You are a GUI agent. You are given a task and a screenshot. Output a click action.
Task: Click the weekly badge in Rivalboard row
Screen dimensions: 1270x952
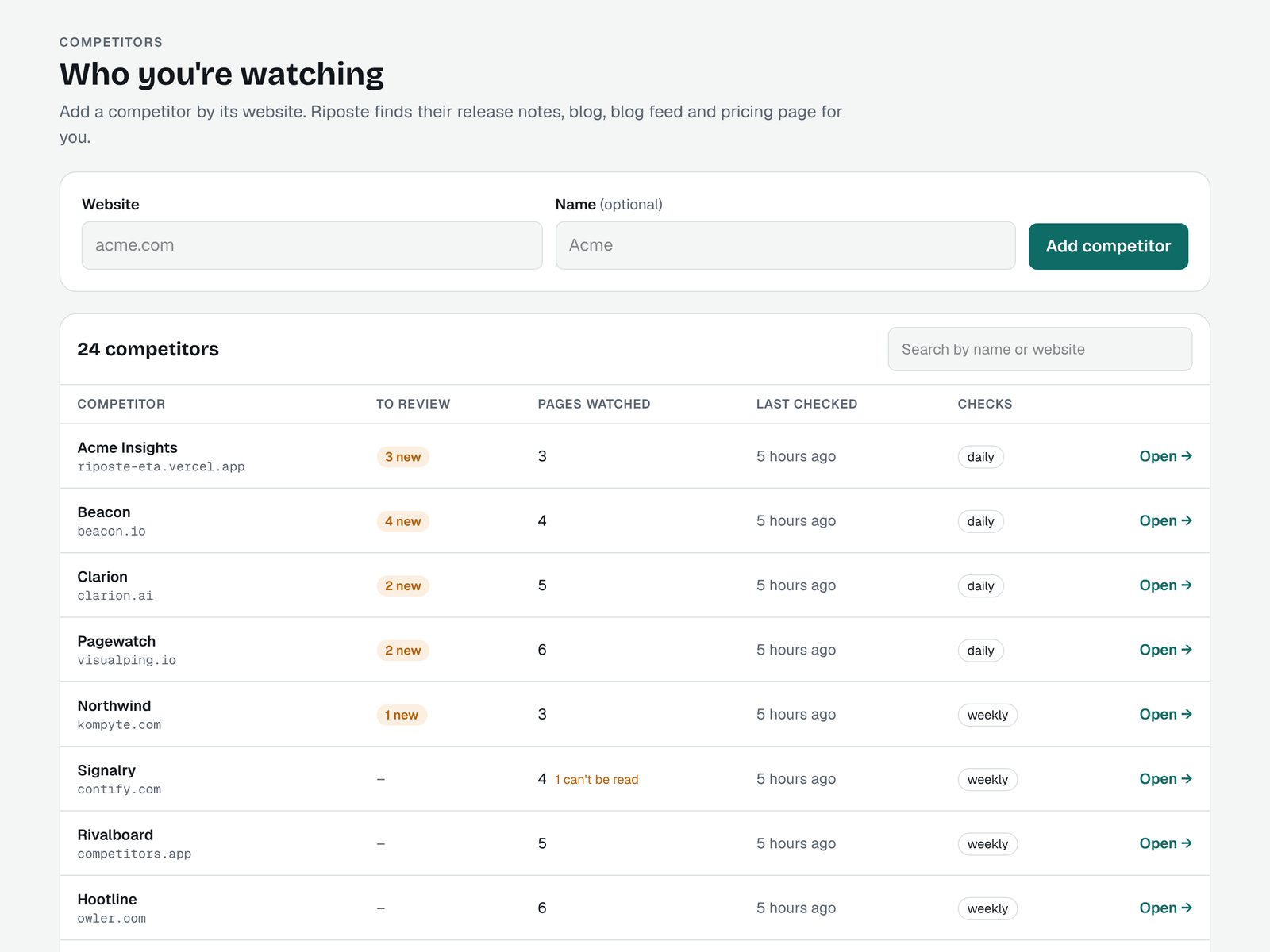click(x=987, y=844)
